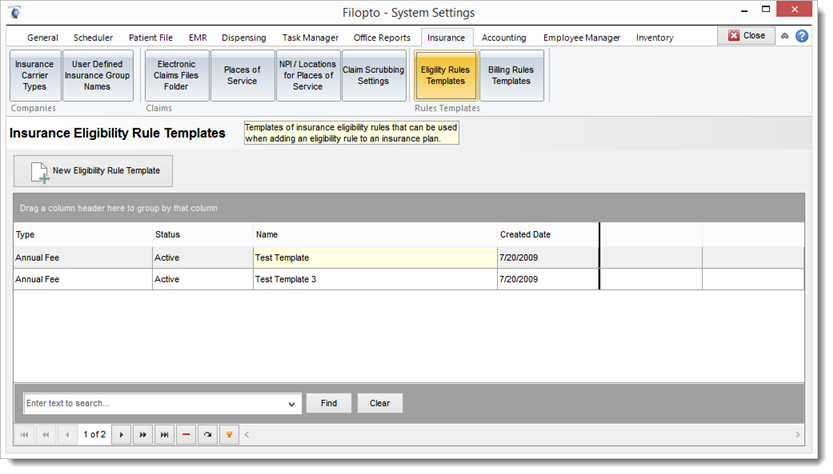Screen dimensions: 833x474
Task: Click the Find button
Action: (329, 403)
